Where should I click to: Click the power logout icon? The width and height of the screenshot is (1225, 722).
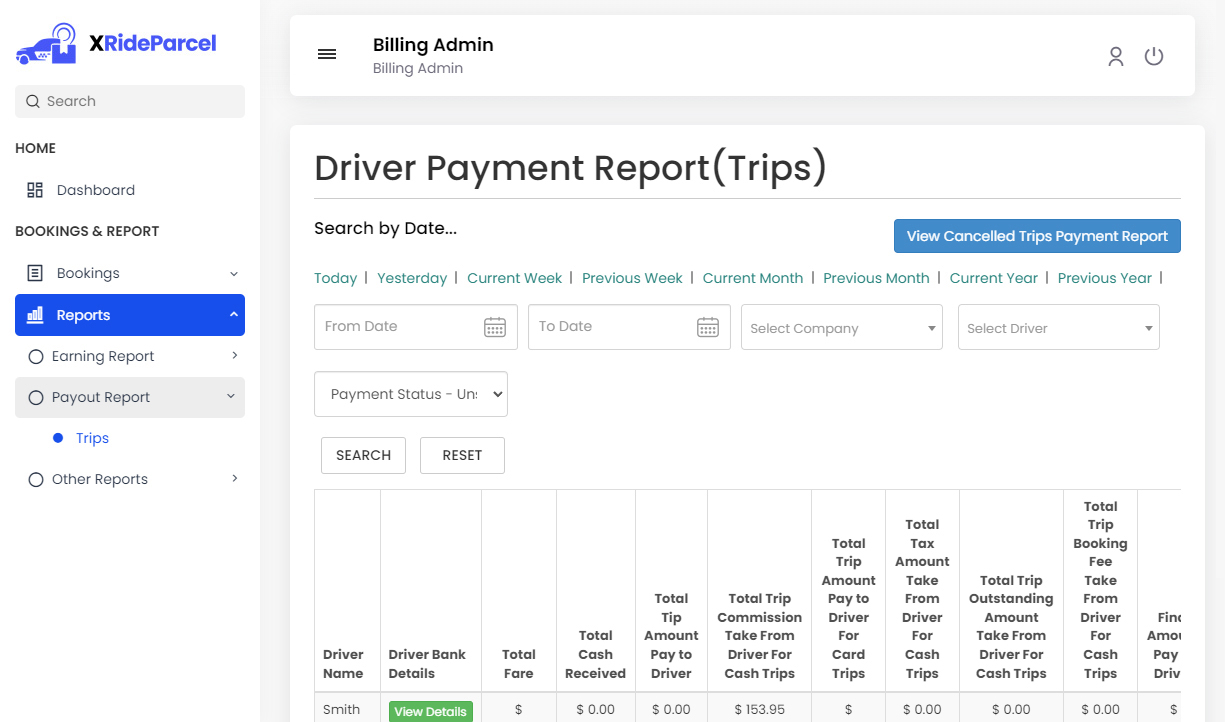1154,57
